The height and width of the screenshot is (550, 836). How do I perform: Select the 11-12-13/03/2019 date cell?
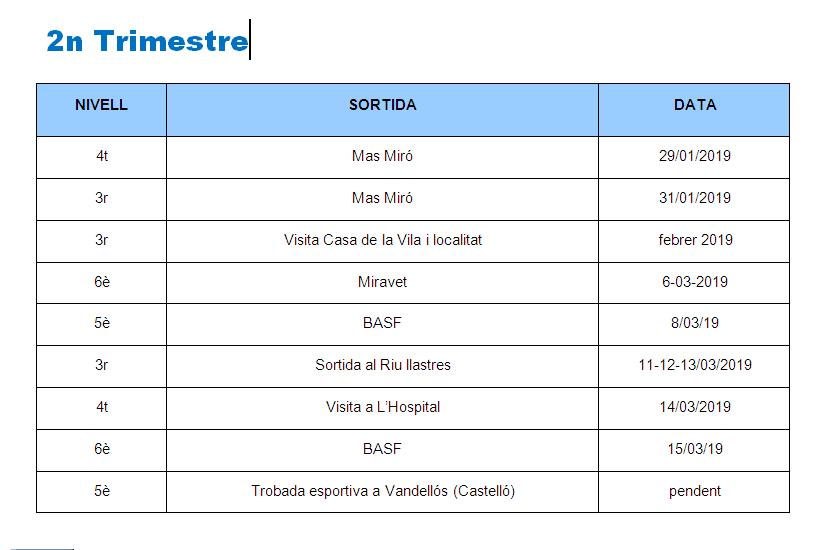click(694, 365)
